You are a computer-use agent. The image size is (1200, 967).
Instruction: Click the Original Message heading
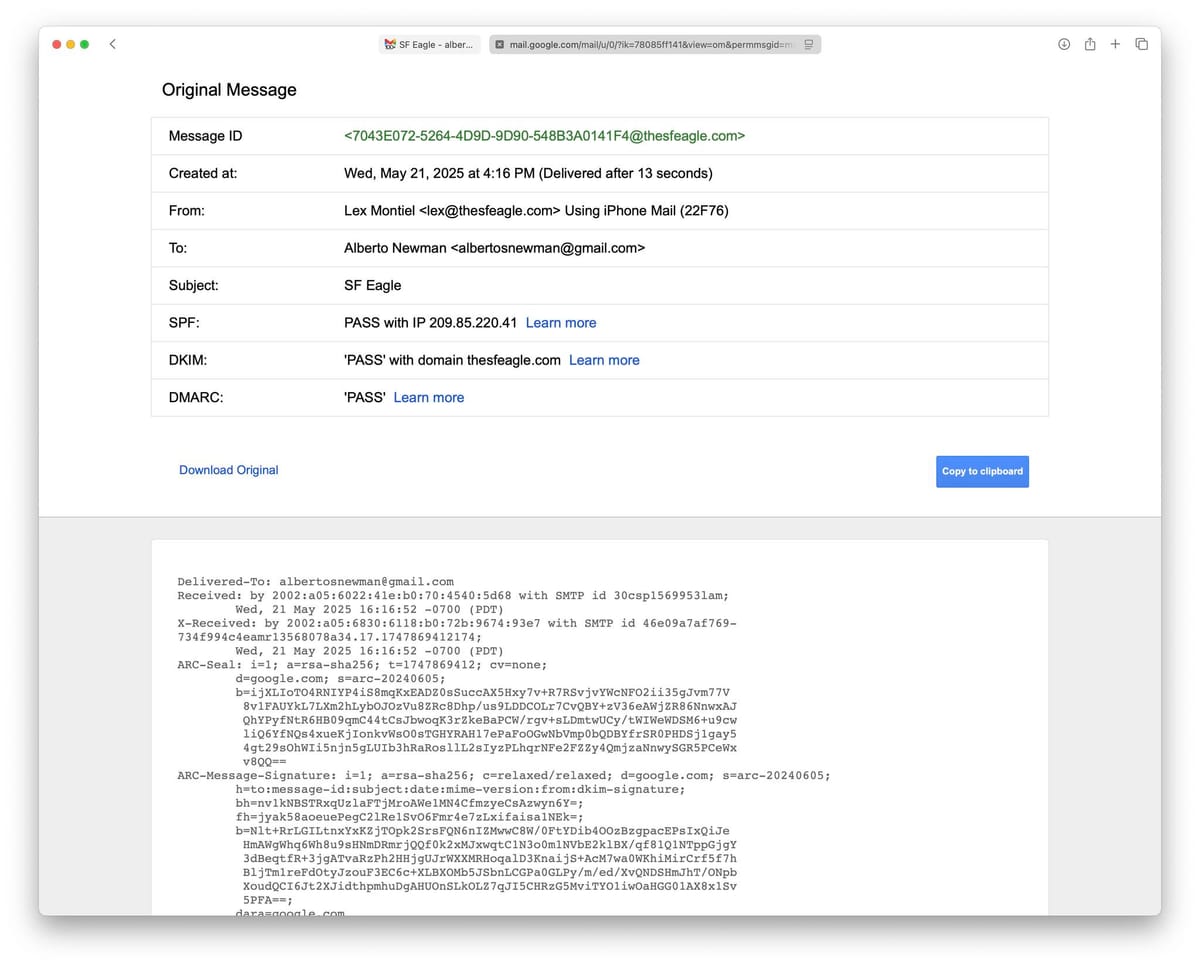pos(229,90)
